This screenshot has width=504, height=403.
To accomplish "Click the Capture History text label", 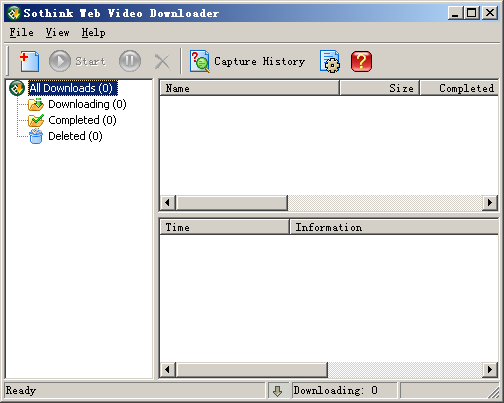I will click(x=259, y=61).
